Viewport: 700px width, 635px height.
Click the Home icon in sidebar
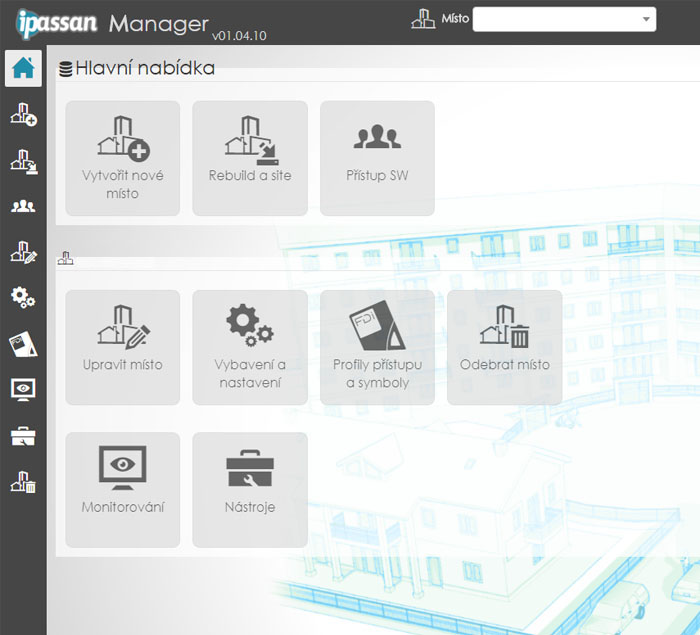(x=23, y=69)
